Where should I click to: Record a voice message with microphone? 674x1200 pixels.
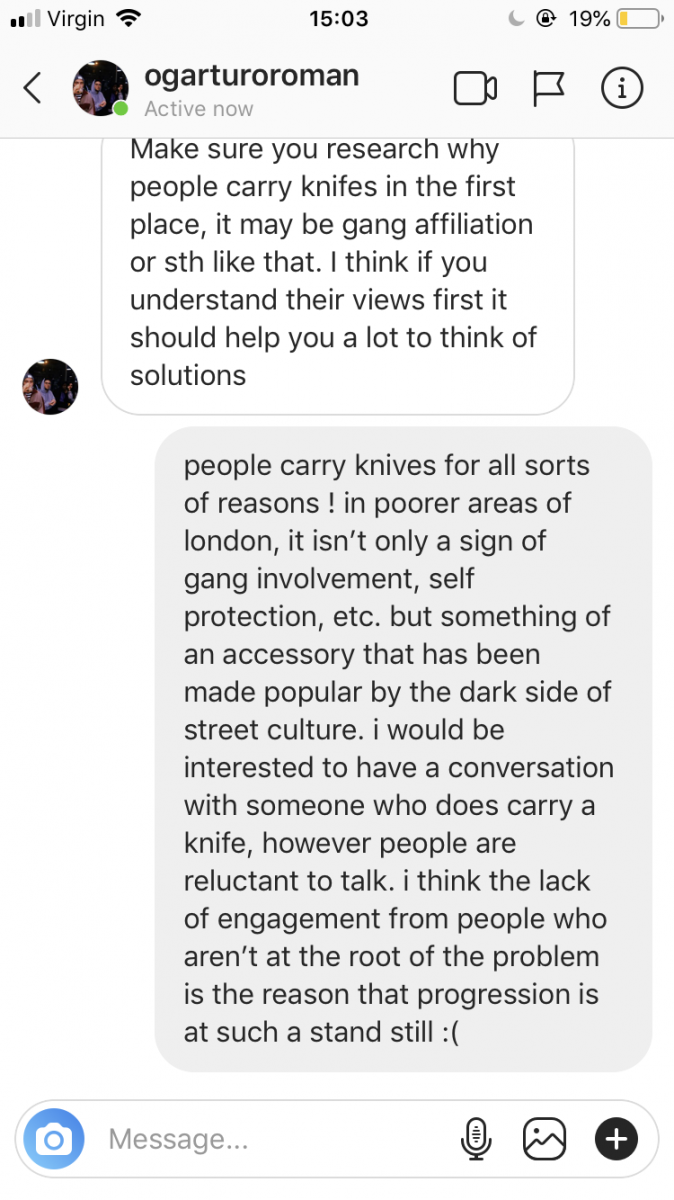click(477, 1138)
